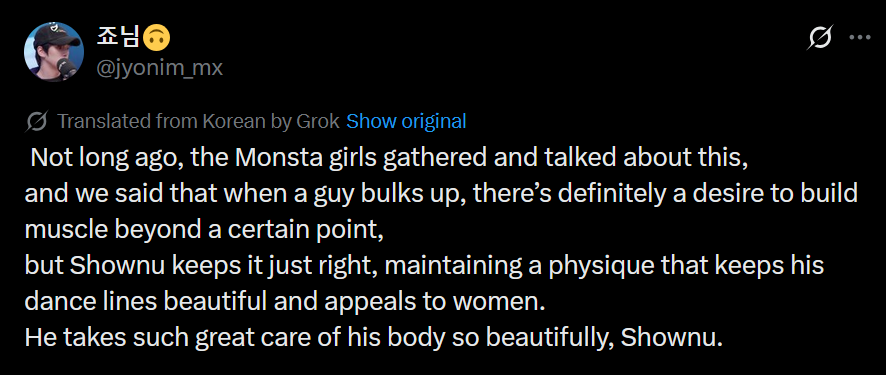Screen dimensions: 886x375
Task: Click the 'Translated from Korean by Grok' label
Action: (x=198, y=121)
